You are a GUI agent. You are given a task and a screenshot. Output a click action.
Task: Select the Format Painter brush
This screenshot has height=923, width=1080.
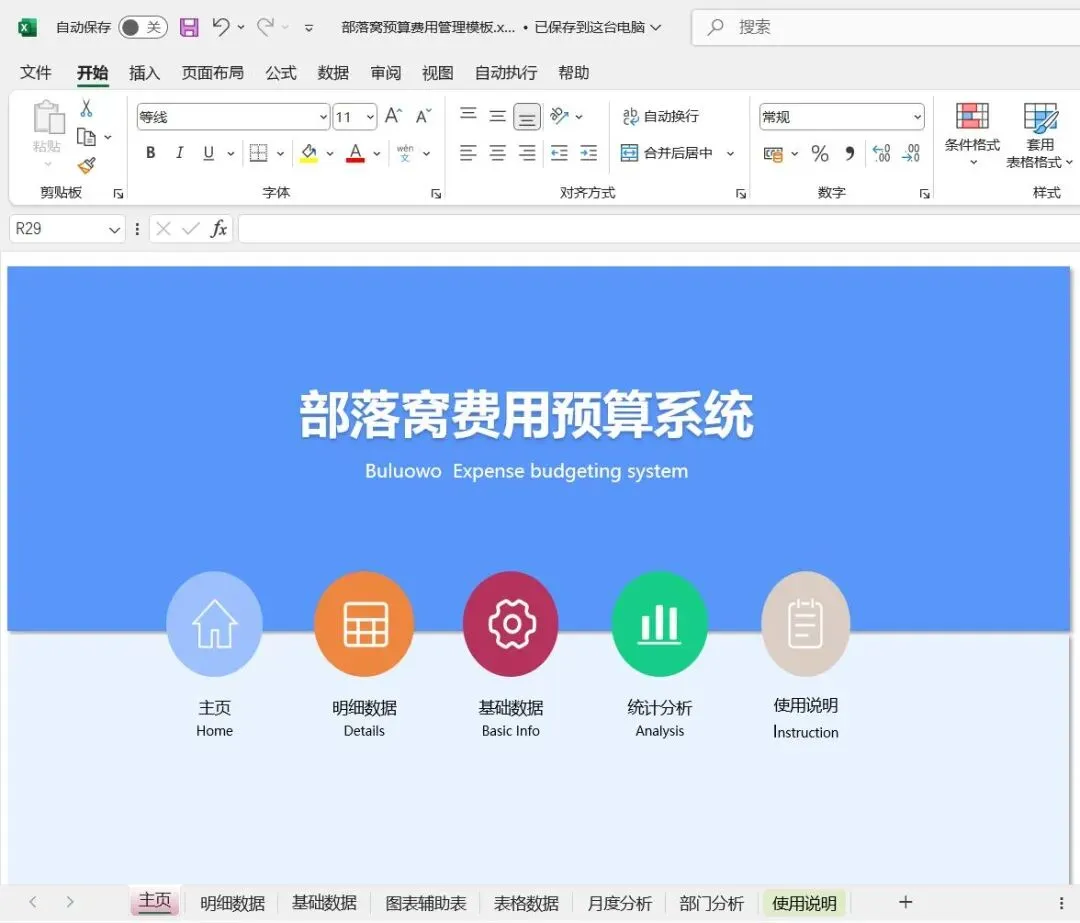87,165
